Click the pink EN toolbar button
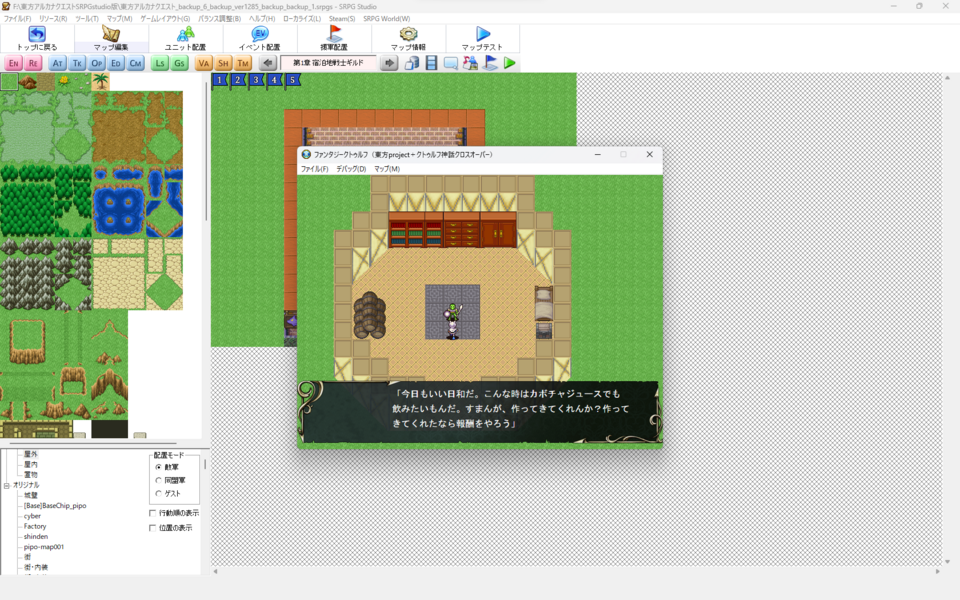The height and width of the screenshot is (600, 960). point(13,63)
